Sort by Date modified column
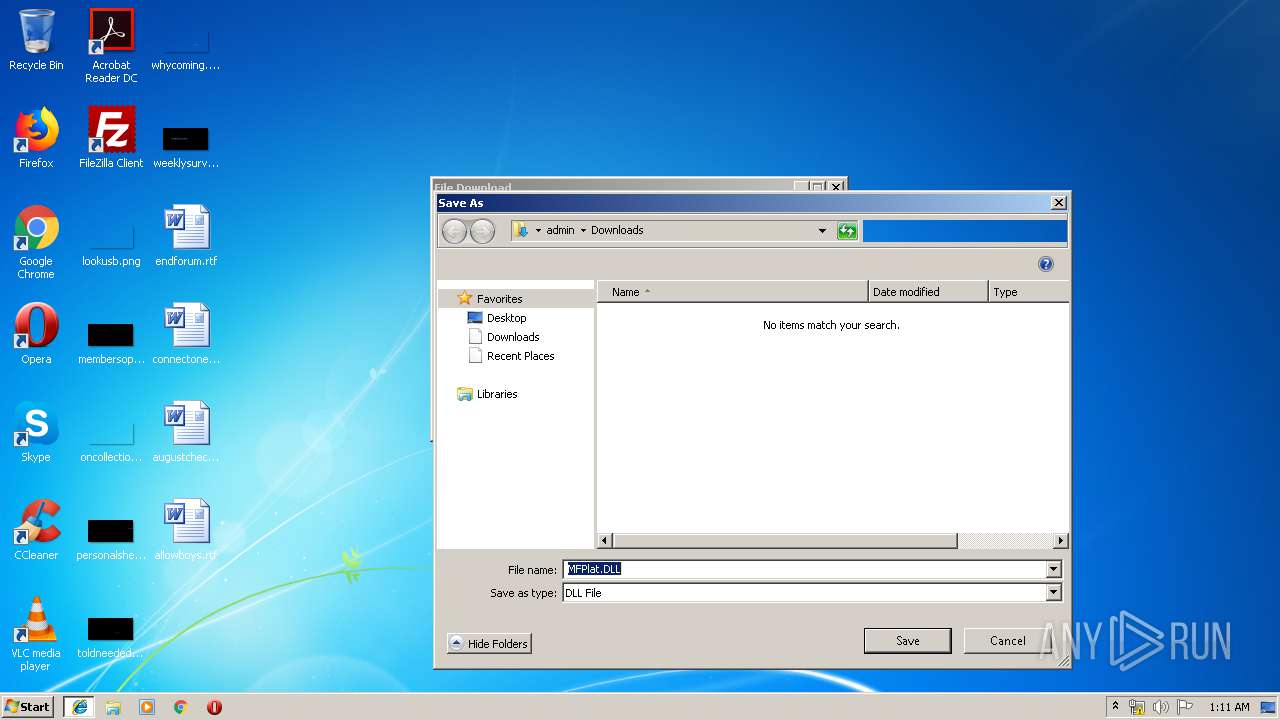The width and height of the screenshot is (1280, 720). pyautogui.click(x=928, y=292)
